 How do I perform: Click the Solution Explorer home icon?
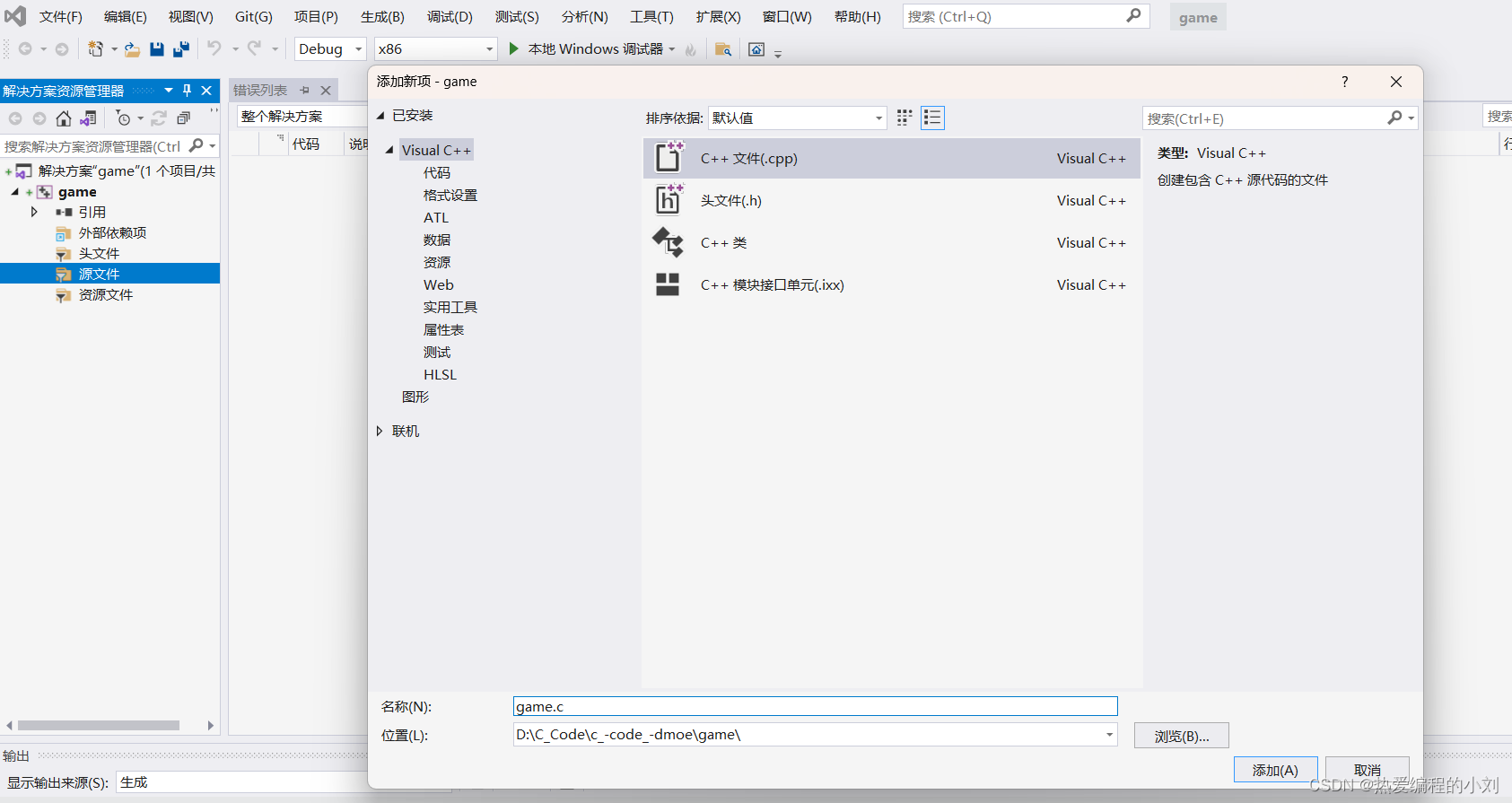pos(64,118)
